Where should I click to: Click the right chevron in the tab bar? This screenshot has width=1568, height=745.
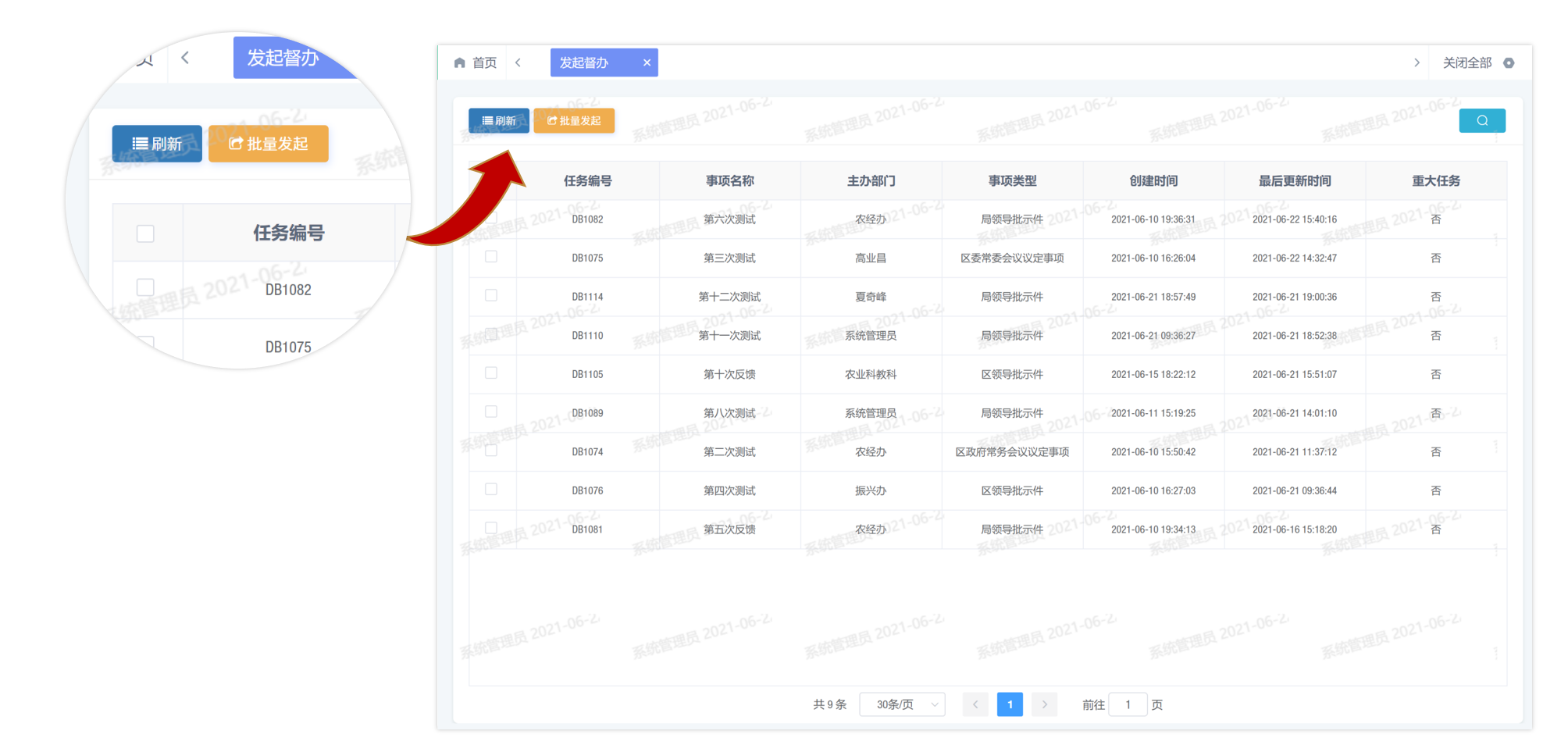pos(1417,62)
